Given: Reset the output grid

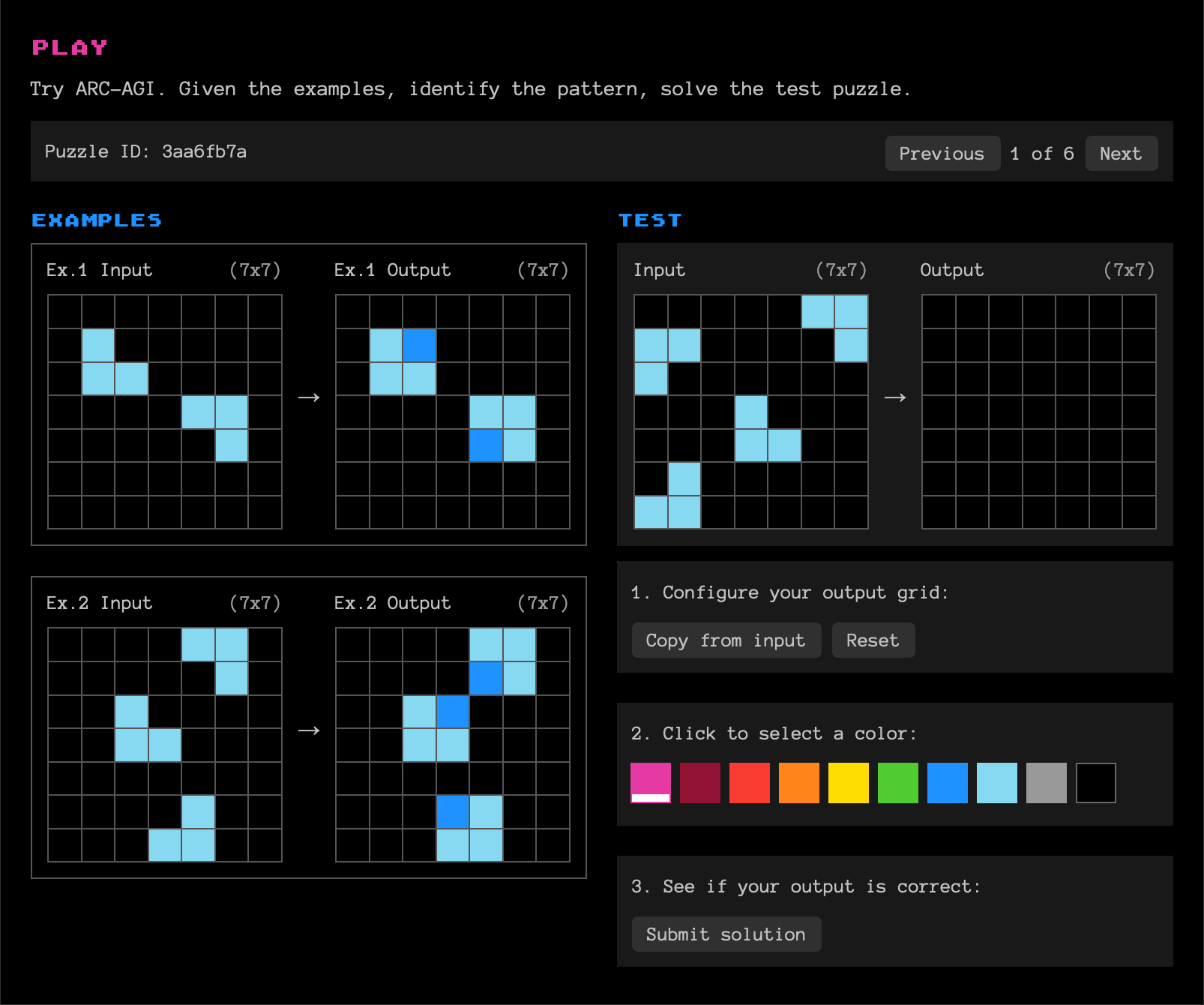Looking at the screenshot, I should point(873,640).
